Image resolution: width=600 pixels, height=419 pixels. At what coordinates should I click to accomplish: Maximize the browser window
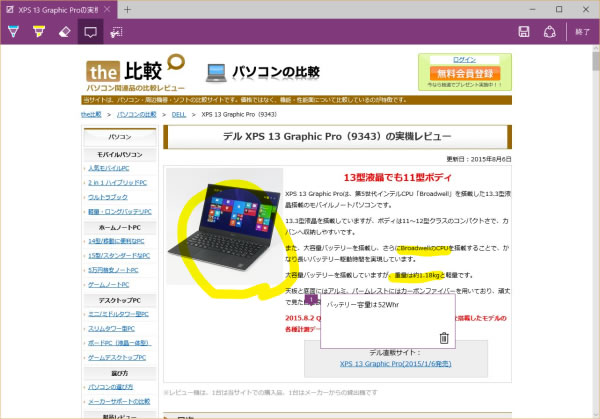(559, 10)
